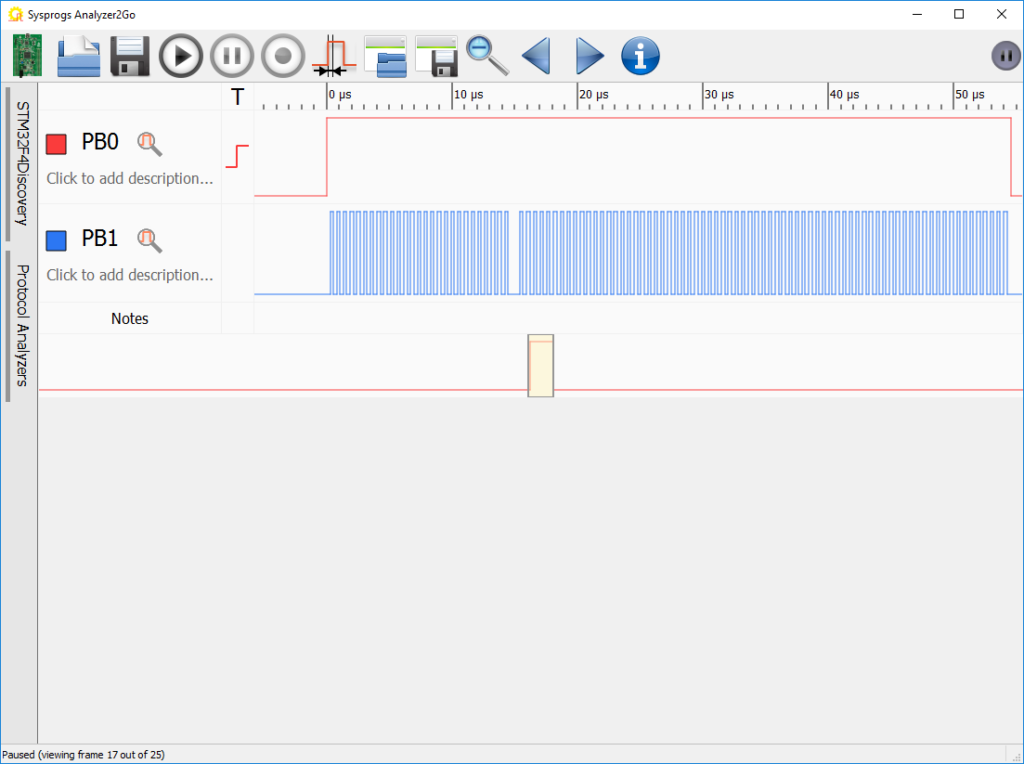This screenshot has height=764, width=1024.
Task: Click the window resize grip corner
Action: point(1016,756)
